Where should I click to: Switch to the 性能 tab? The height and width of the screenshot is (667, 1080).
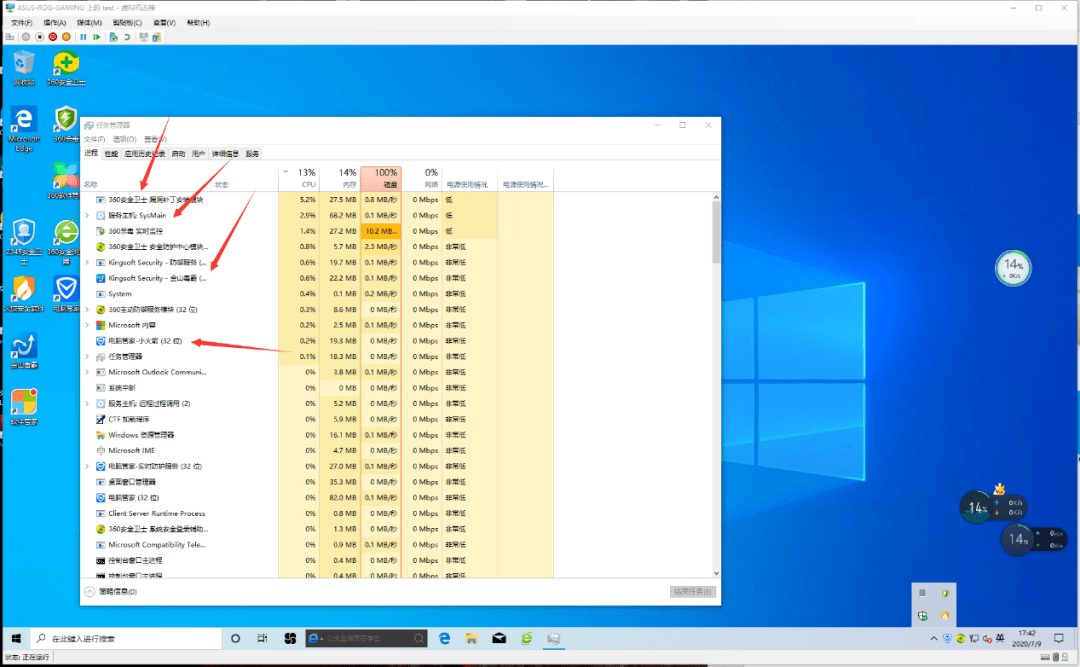coord(112,154)
